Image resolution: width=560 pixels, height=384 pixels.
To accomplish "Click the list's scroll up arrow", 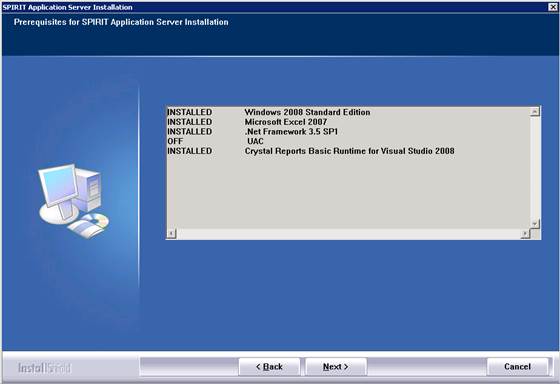I will (535, 112).
